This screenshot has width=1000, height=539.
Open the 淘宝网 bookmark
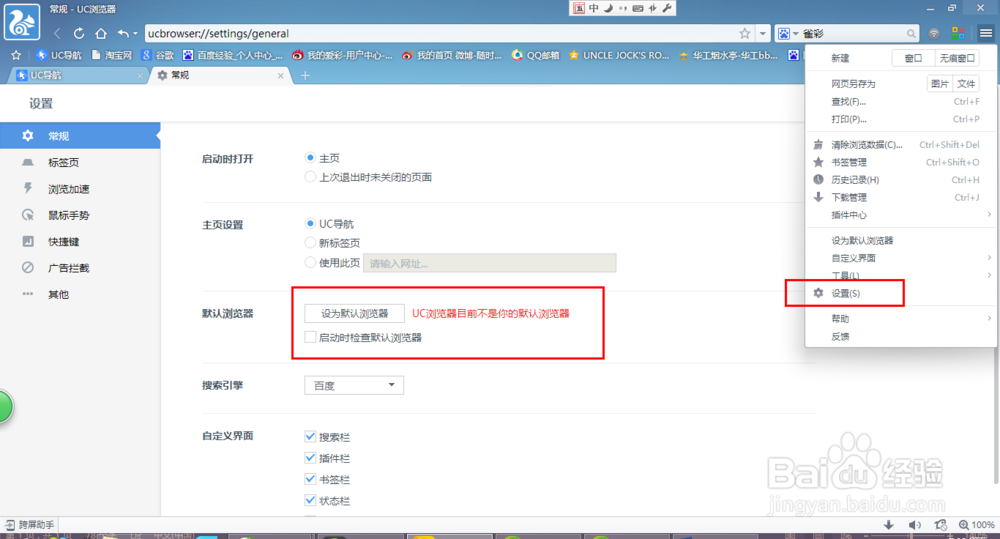(112, 55)
